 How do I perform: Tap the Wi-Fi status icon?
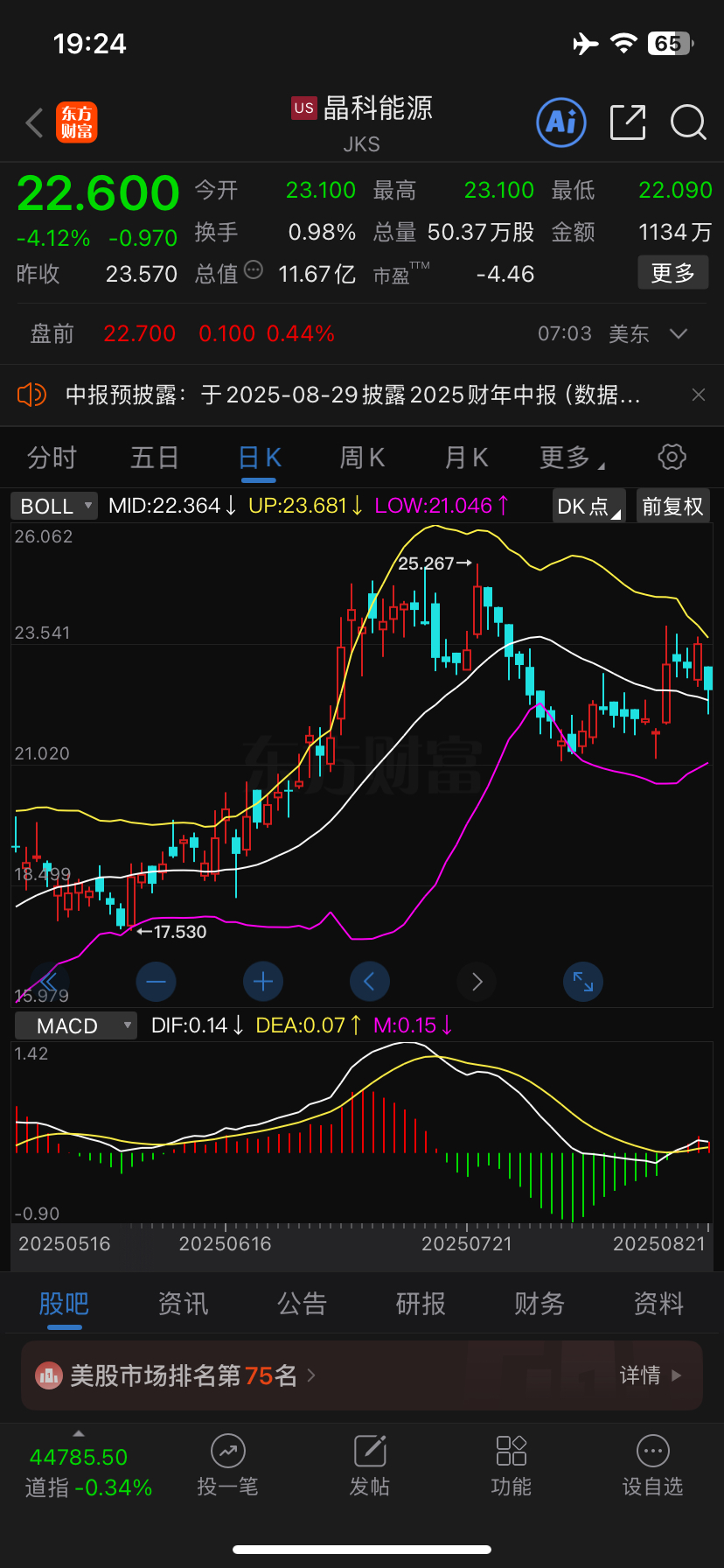pyautogui.click(x=623, y=44)
